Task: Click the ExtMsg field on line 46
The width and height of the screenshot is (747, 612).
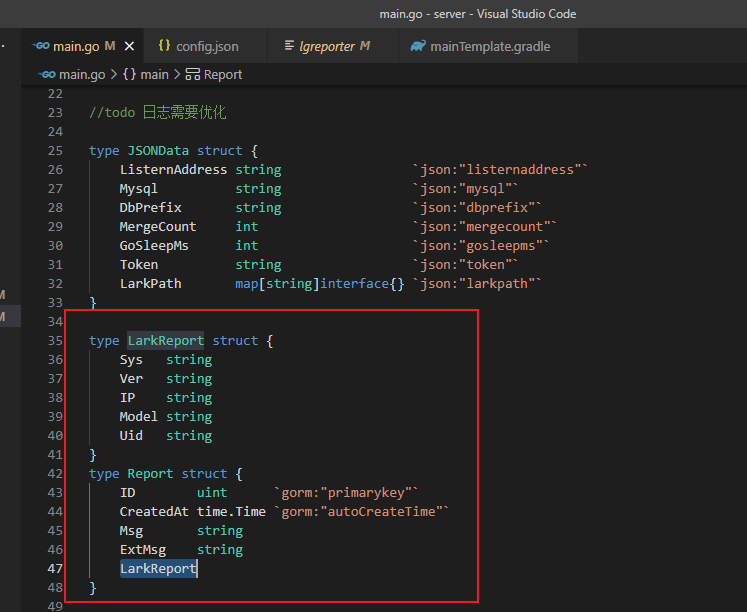Action: pyautogui.click(x=143, y=550)
